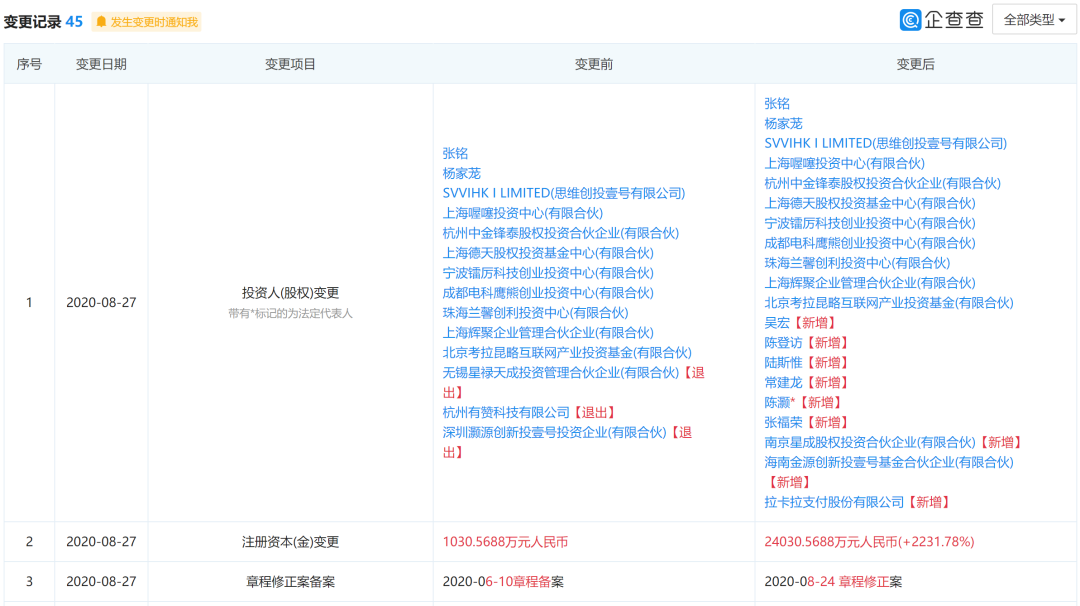Click date 2020-08-27 in row 1
The width and height of the screenshot is (1080, 606).
pyautogui.click(x=101, y=302)
